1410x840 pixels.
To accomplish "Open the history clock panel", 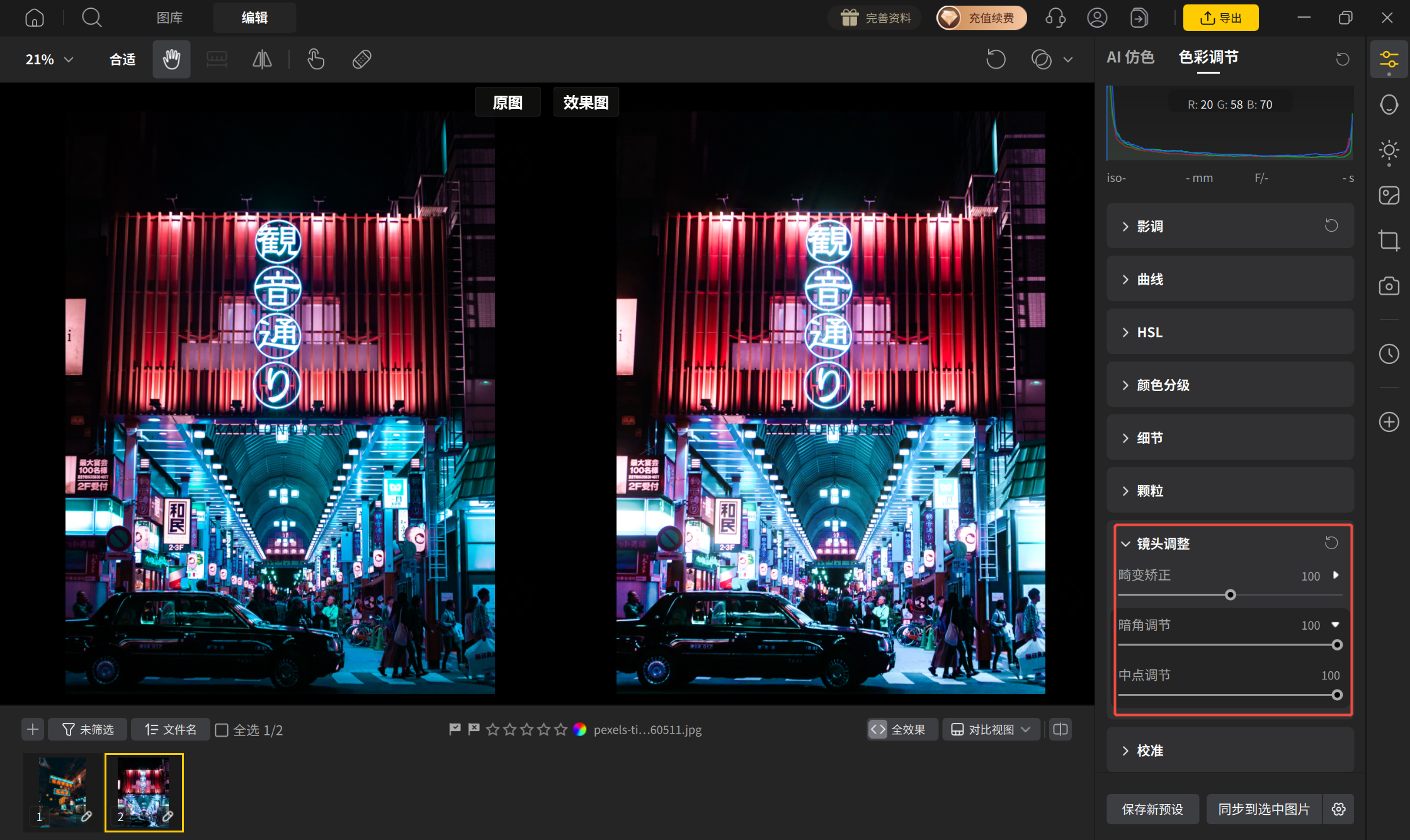I will click(1389, 353).
